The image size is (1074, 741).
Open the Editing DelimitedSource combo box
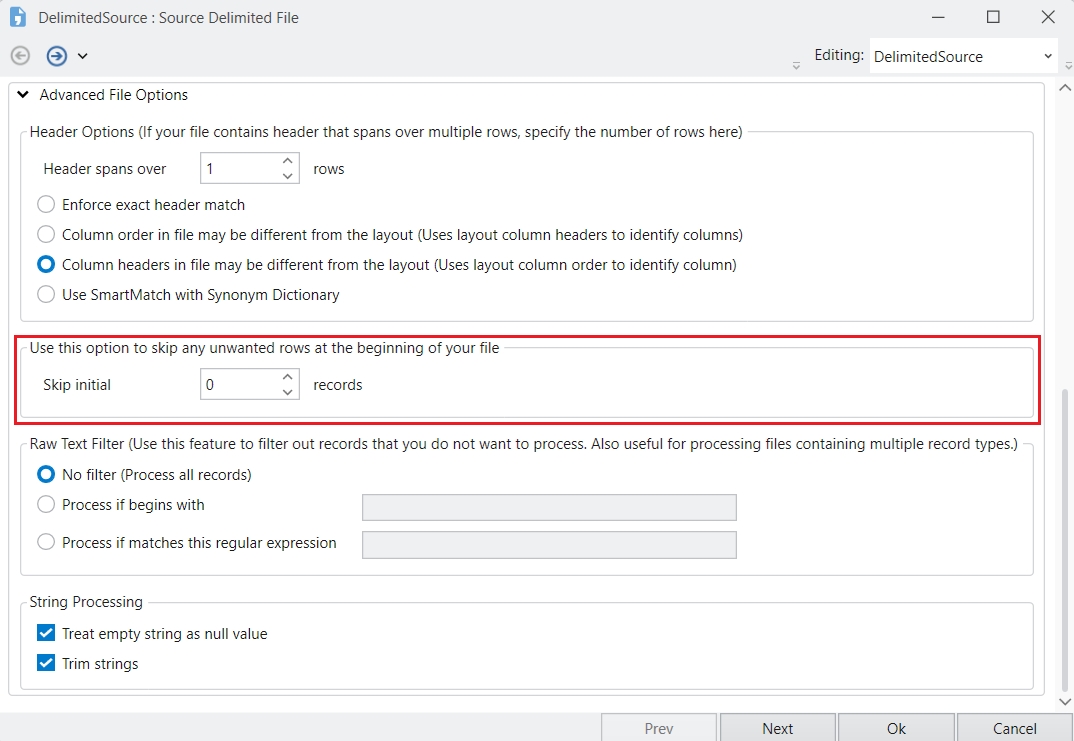point(963,57)
